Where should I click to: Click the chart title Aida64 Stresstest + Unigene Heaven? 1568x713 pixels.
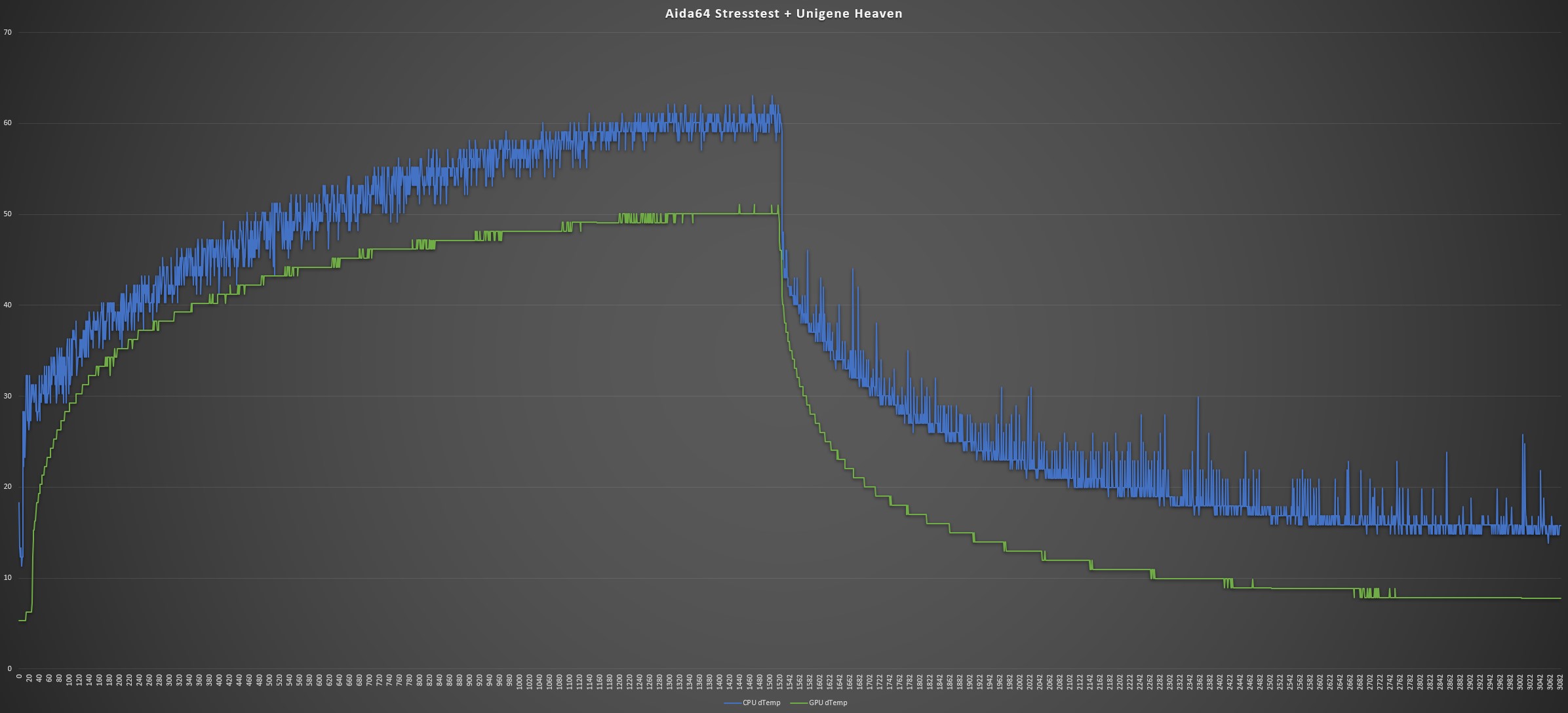(x=783, y=13)
